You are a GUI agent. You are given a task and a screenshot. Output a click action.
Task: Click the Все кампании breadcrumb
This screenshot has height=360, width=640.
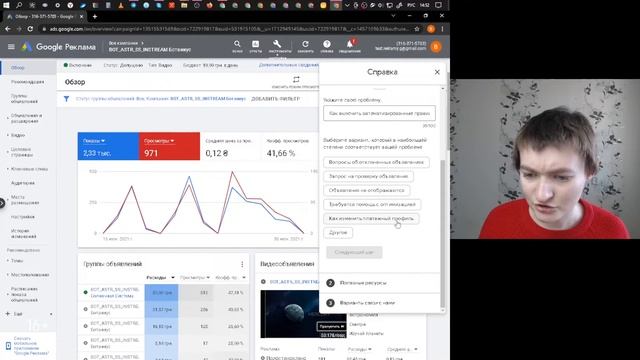[124, 43]
